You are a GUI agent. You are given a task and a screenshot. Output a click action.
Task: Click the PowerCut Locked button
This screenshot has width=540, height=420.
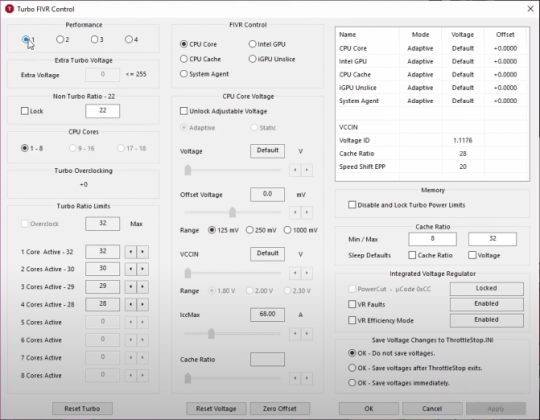click(487, 288)
